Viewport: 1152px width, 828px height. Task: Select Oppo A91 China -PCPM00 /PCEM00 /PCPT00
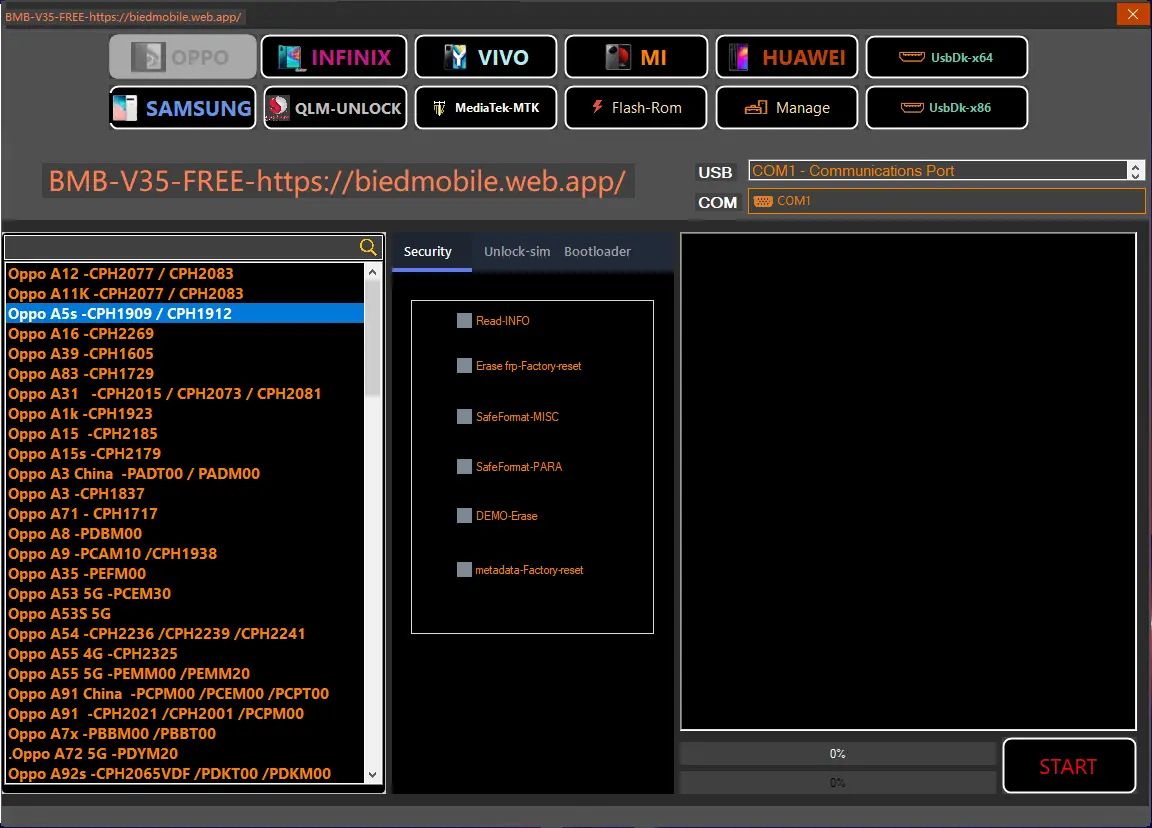[x=185, y=694]
